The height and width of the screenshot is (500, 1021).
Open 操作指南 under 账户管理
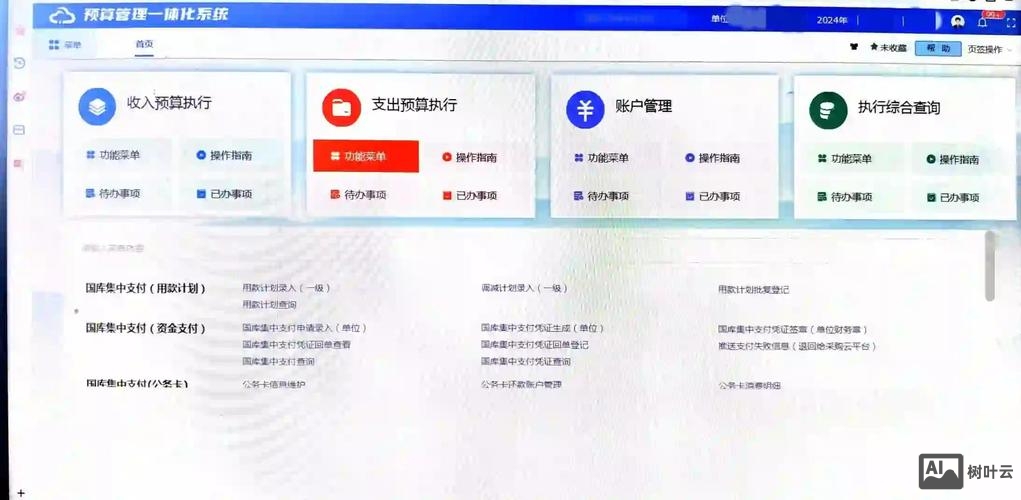tap(712, 158)
